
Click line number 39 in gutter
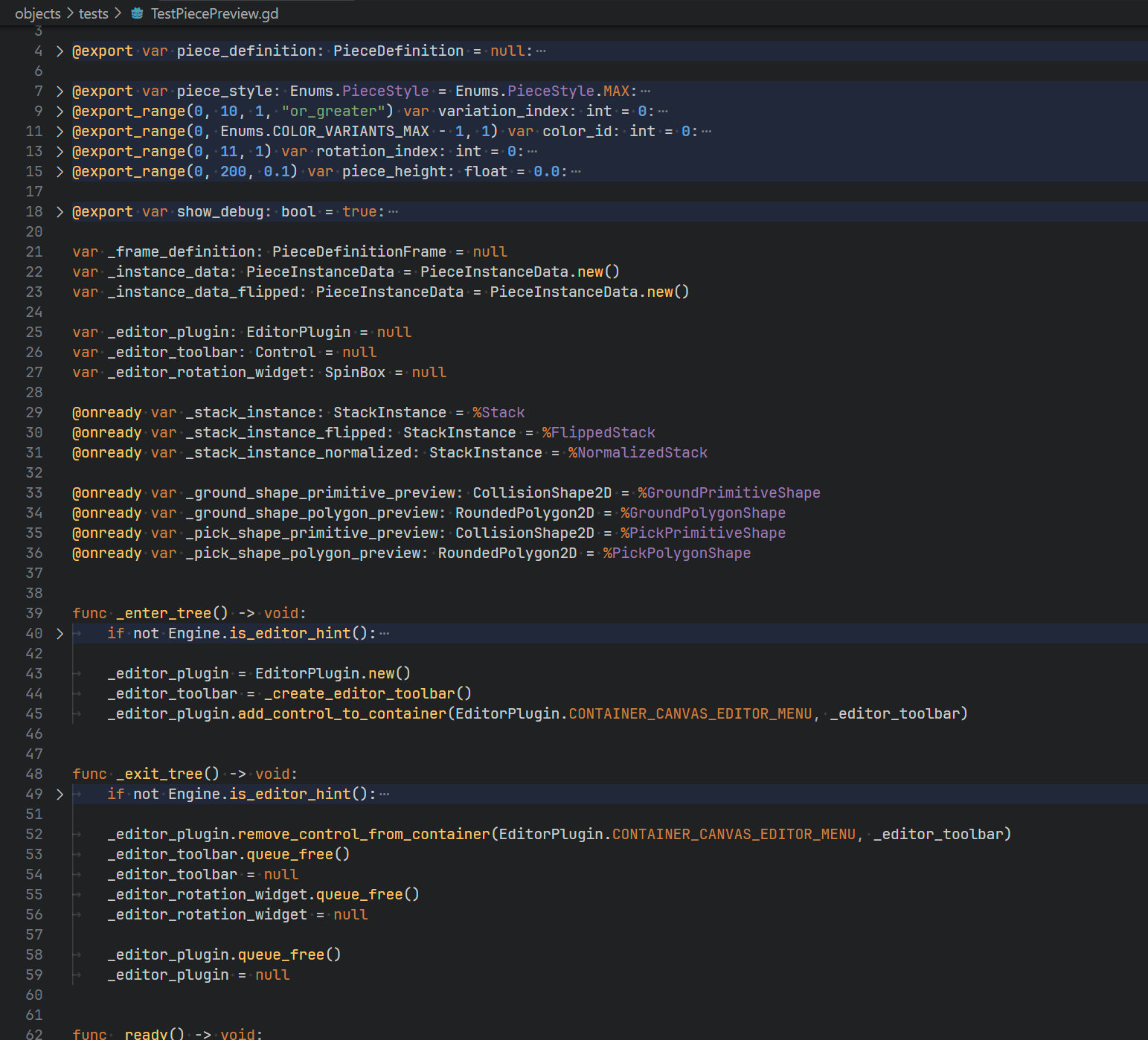[34, 614]
